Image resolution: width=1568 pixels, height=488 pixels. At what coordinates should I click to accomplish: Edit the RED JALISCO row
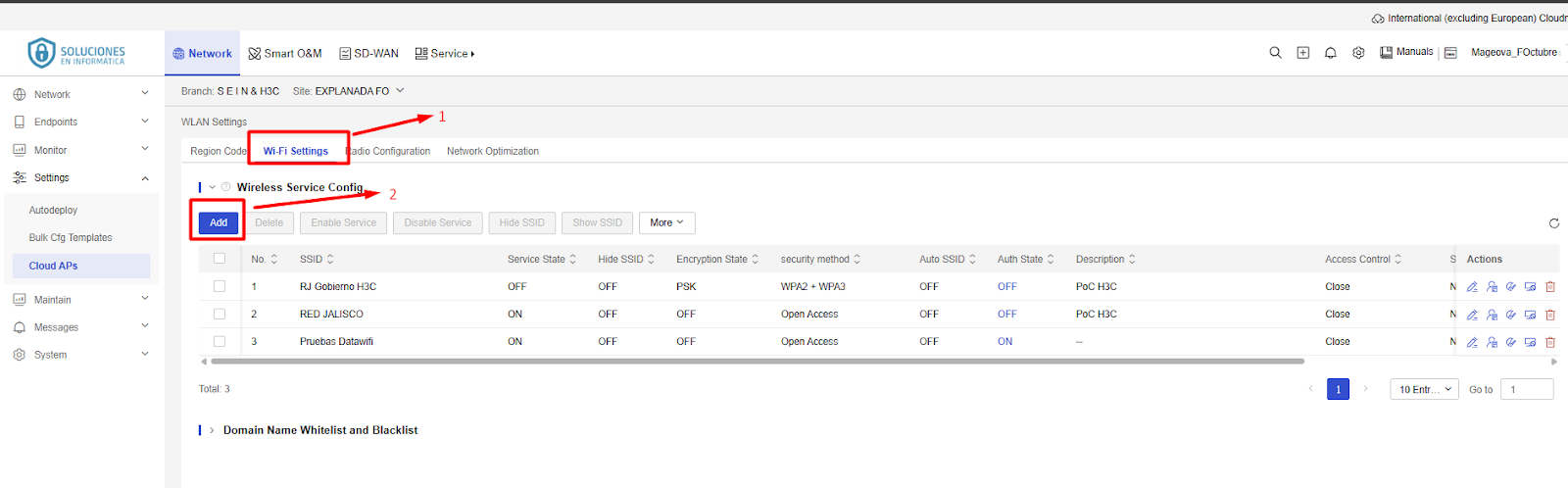(1472, 315)
